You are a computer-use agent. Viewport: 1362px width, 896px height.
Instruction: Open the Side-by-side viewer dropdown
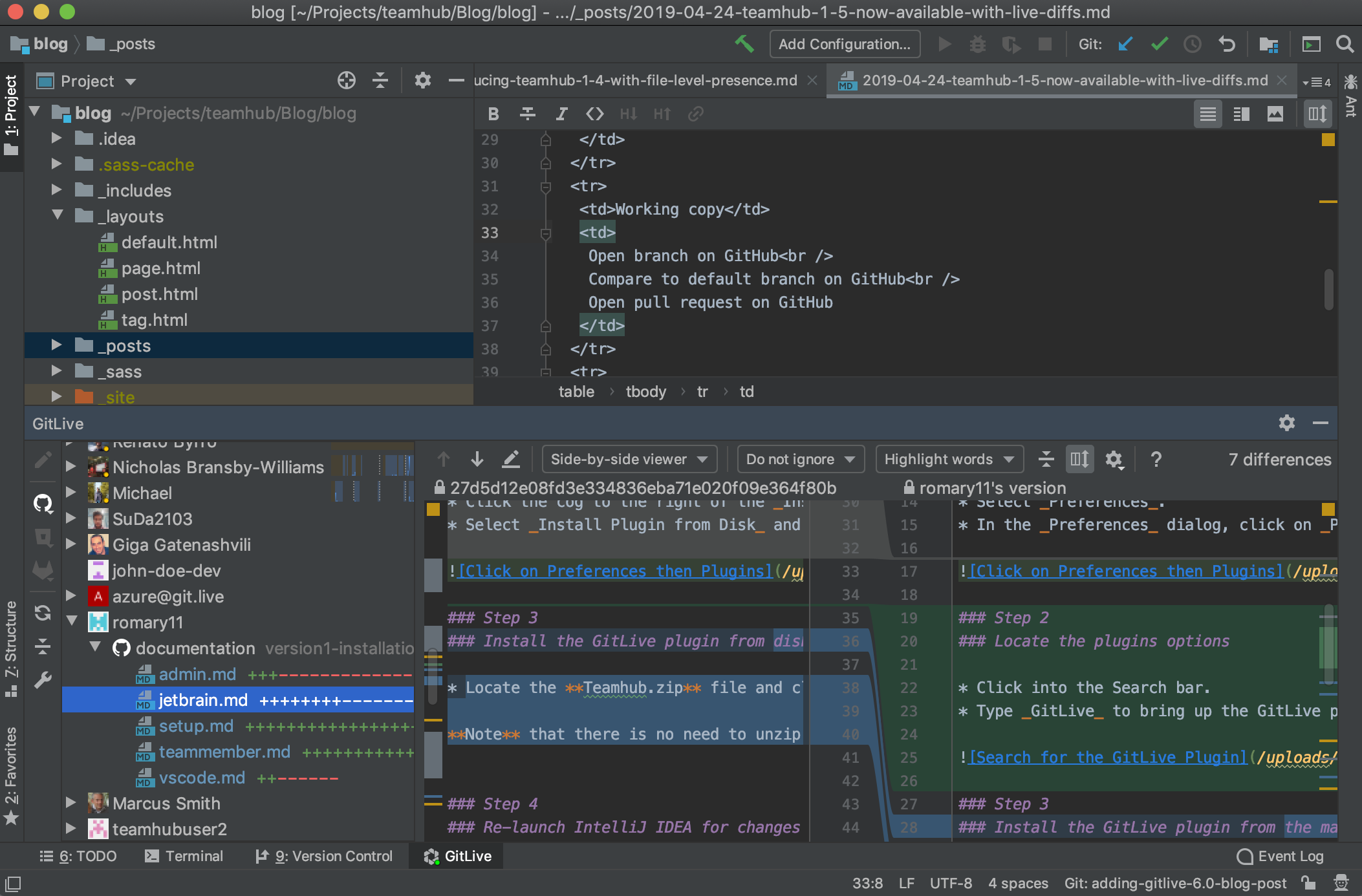pyautogui.click(x=629, y=459)
